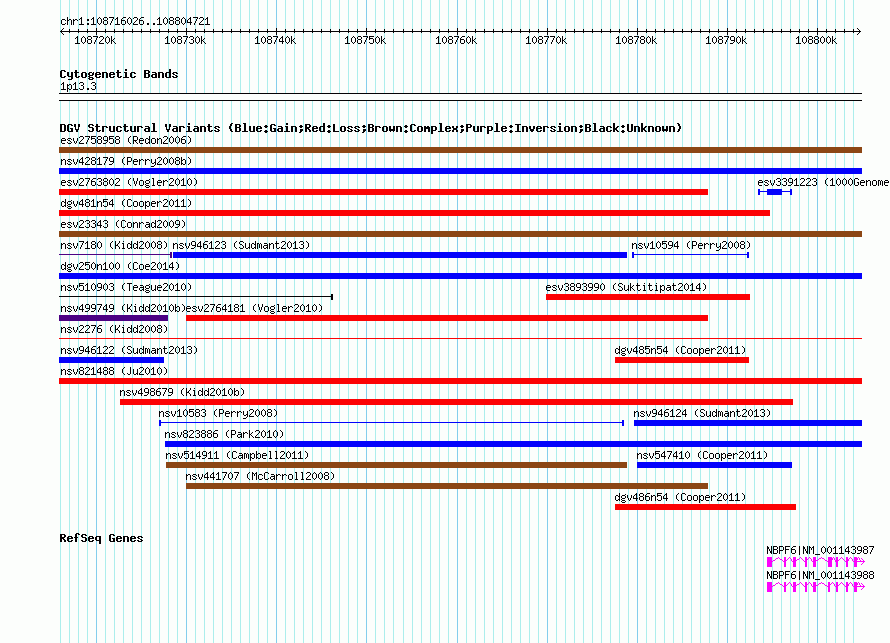This screenshot has width=890, height=643.
Task: Select the red esv2764181 loss bar
Action: [x=447, y=318]
